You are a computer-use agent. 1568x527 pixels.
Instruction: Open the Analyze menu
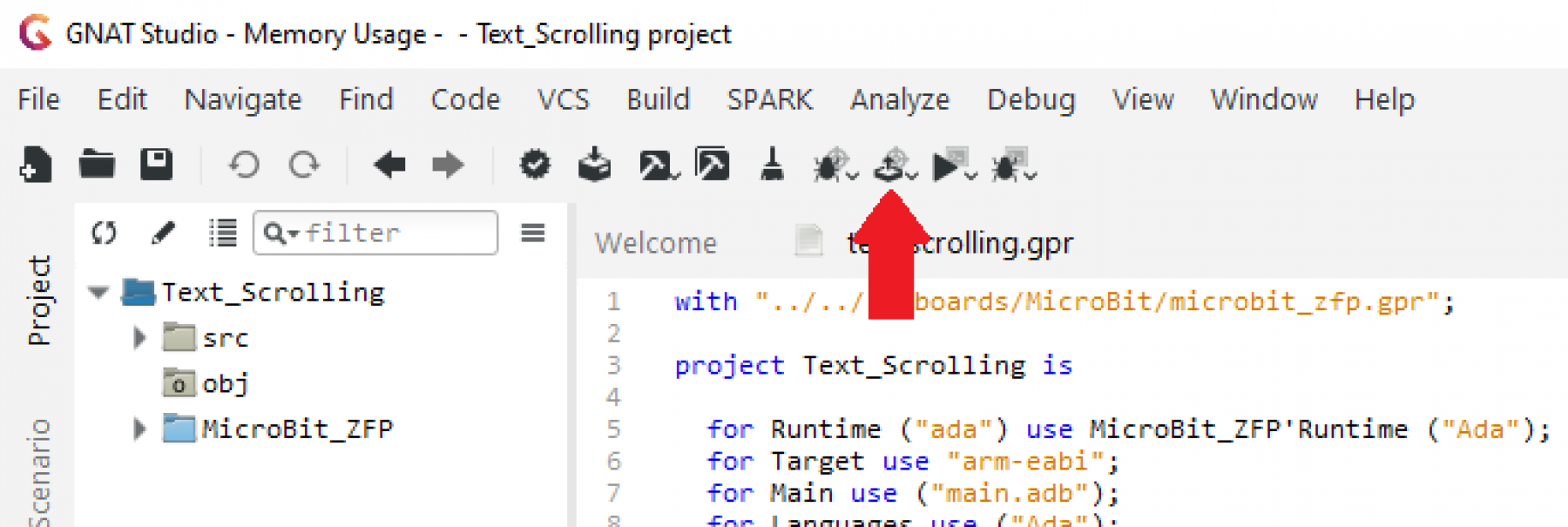[x=900, y=99]
